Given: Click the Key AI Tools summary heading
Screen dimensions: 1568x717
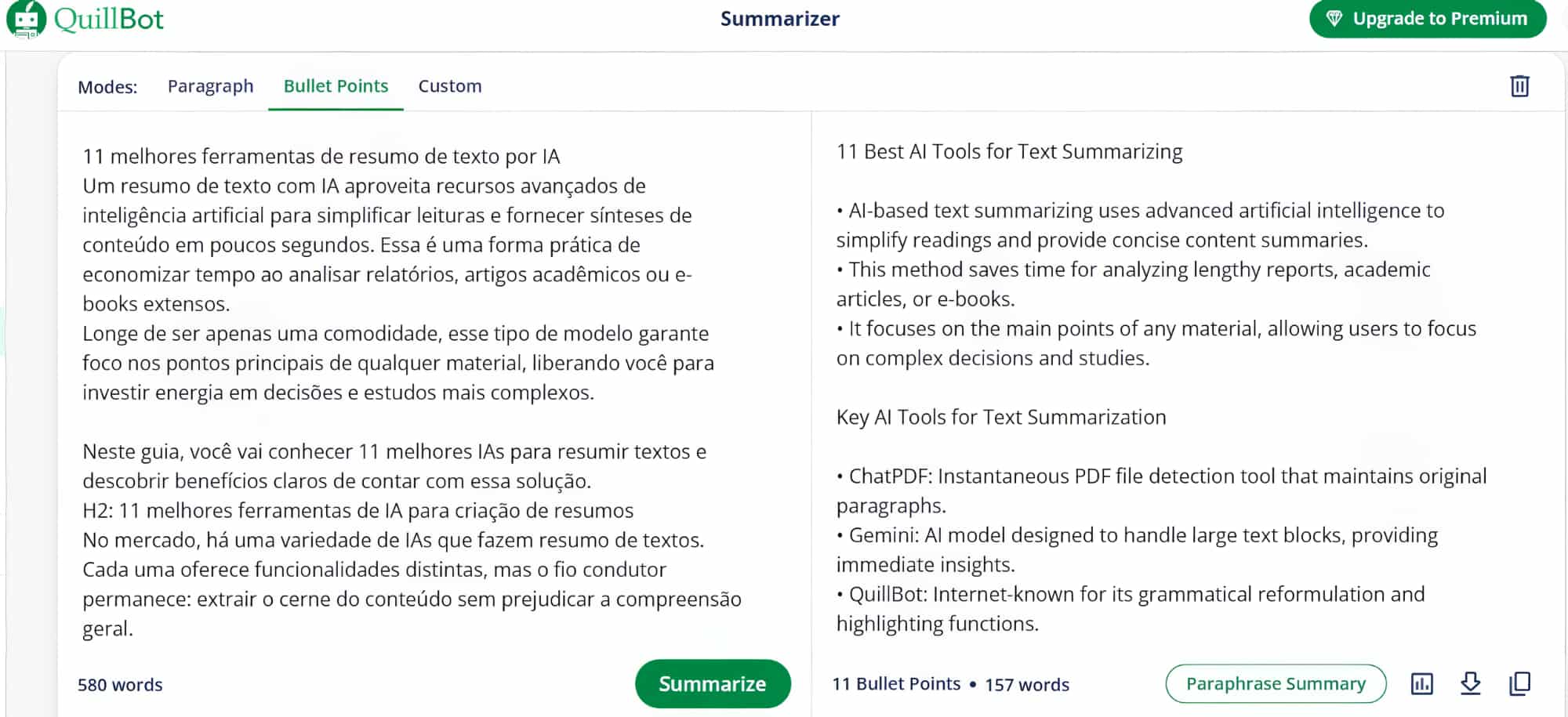Looking at the screenshot, I should pos(1001,417).
